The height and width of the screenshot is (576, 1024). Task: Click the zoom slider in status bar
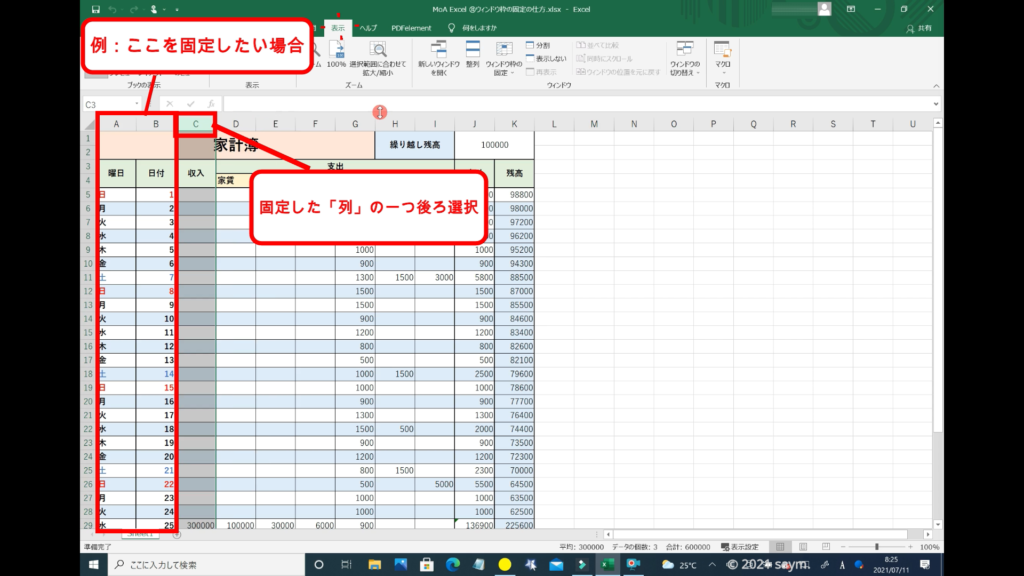877,547
